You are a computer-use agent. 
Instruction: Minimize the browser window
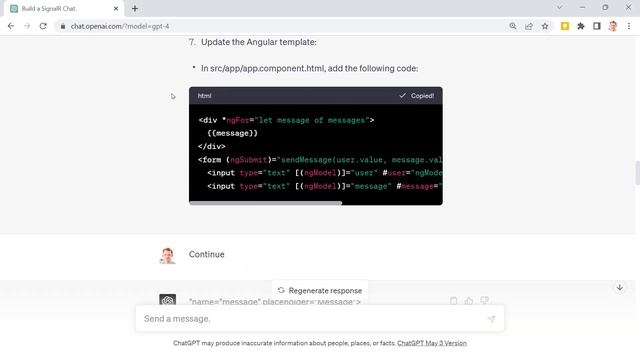point(582,7)
